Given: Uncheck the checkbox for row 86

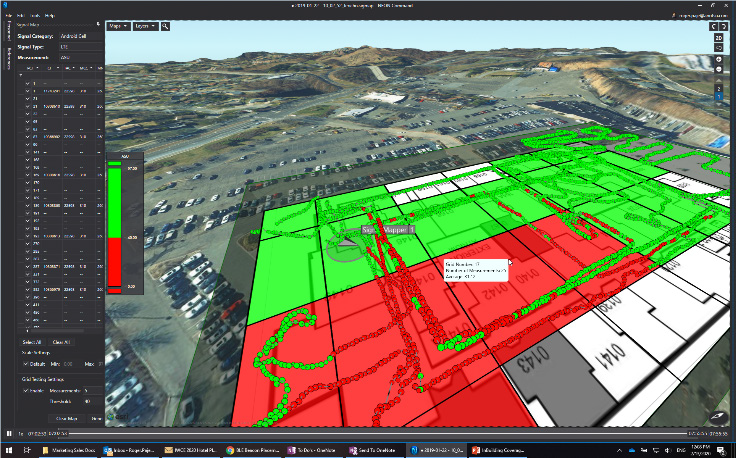Looking at the screenshot, I should tap(28, 145).
